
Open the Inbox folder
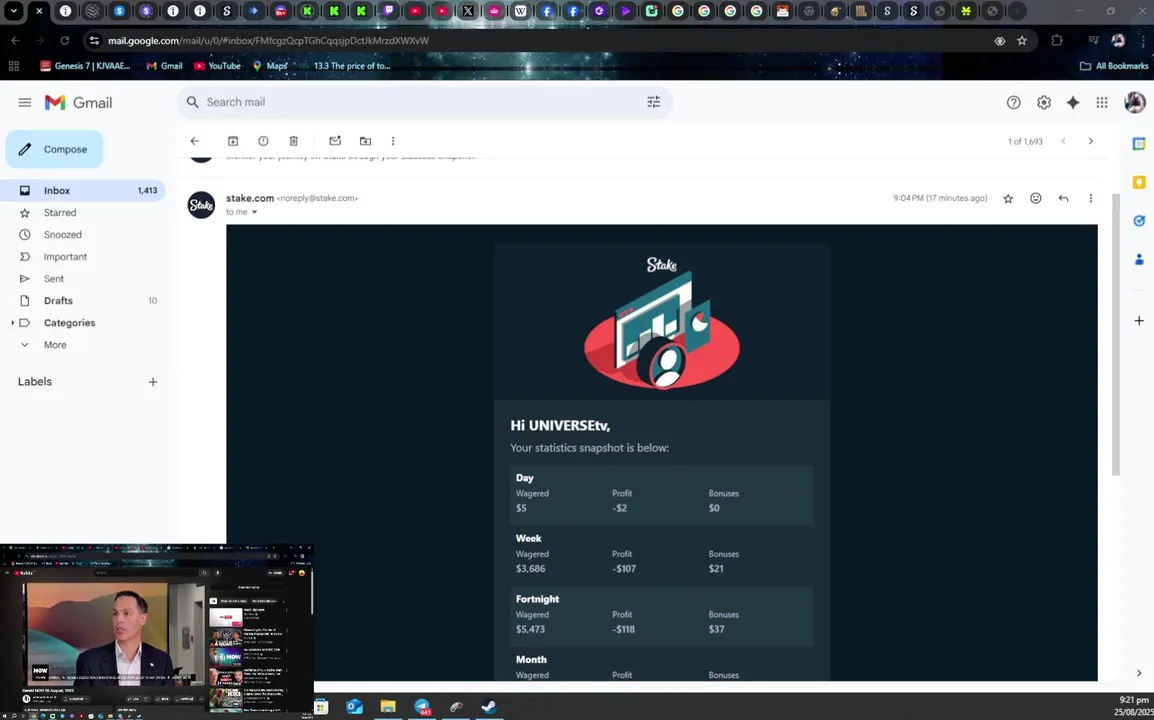[82, 191]
